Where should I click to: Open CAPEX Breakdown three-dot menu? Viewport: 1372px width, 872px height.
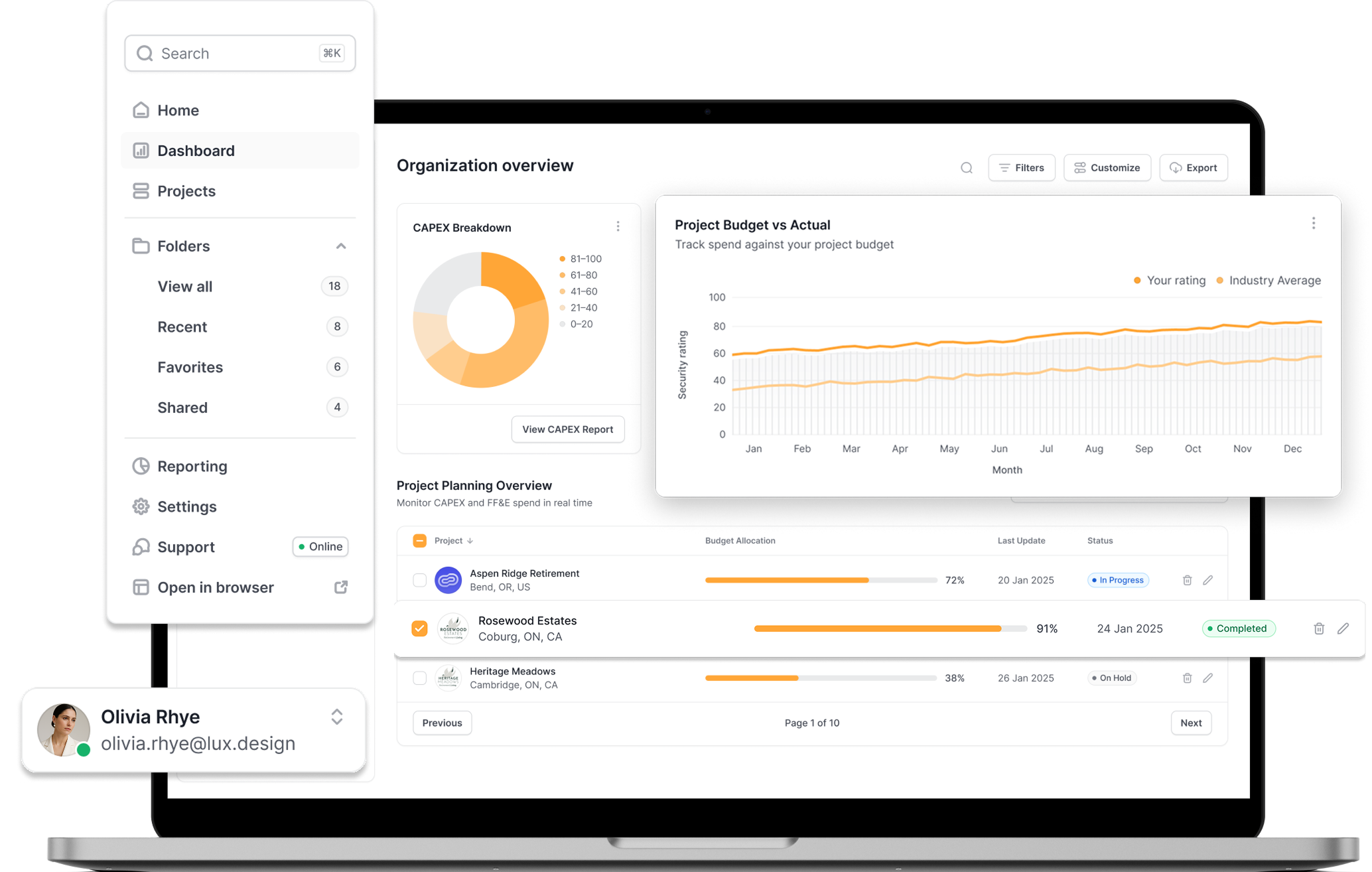tap(618, 226)
